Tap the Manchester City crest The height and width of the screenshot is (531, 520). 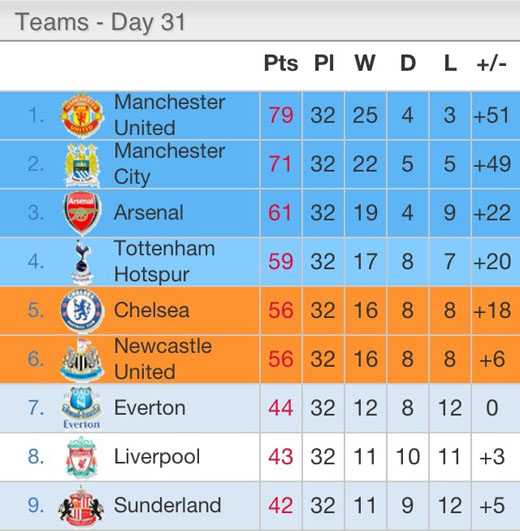pos(82,165)
